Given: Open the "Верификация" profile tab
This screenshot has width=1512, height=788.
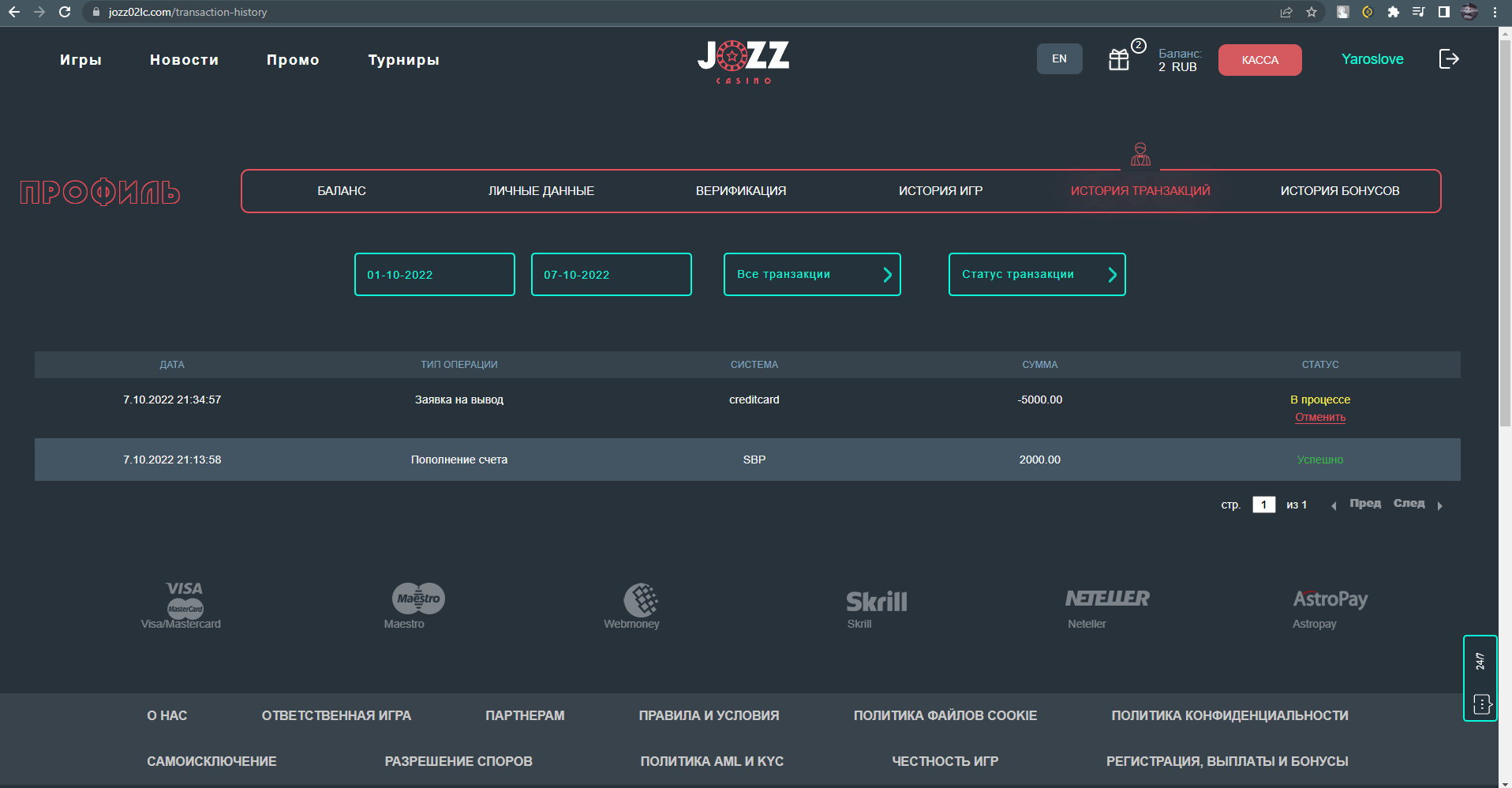Looking at the screenshot, I should [x=741, y=191].
